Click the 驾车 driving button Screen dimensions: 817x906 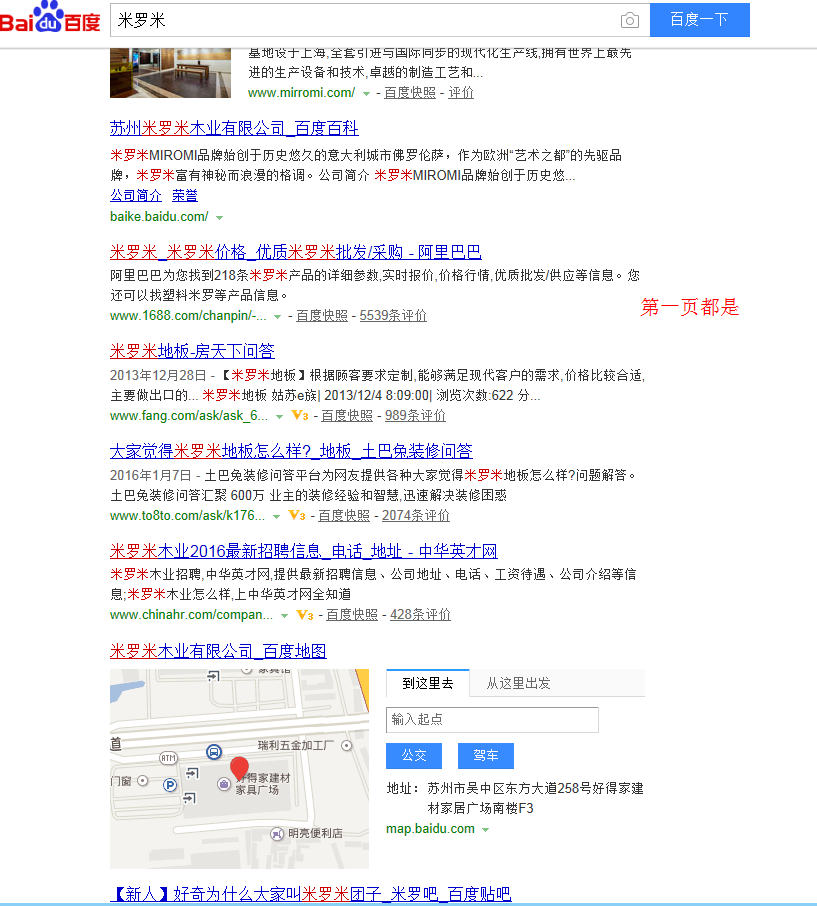coord(486,756)
